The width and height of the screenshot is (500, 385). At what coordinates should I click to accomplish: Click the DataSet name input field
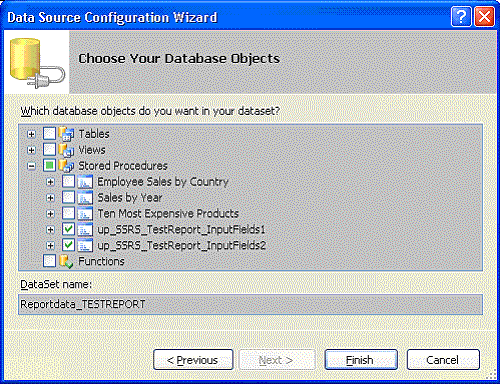(250, 304)
